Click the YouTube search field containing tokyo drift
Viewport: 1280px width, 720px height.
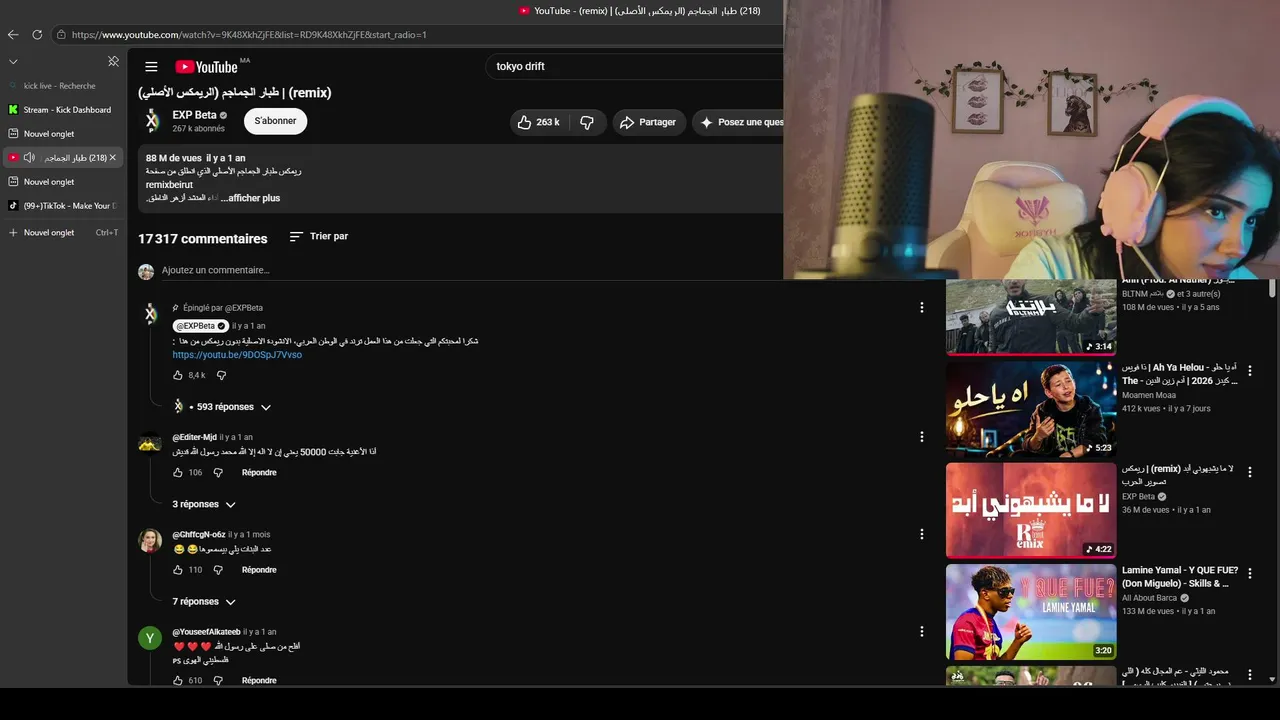click(x=636, y=67)
